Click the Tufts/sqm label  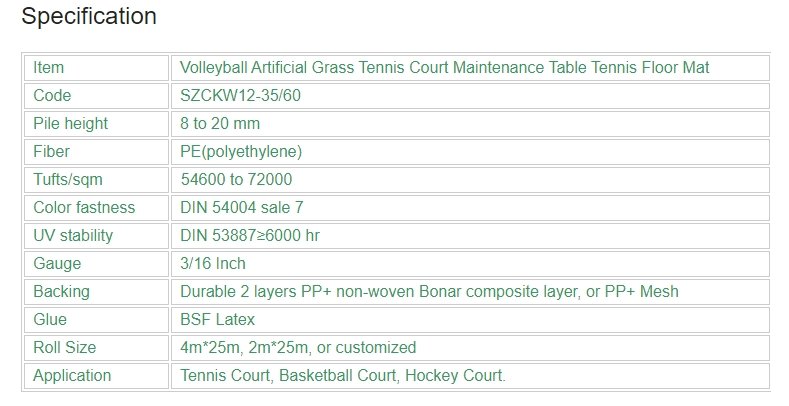point(68,180)
